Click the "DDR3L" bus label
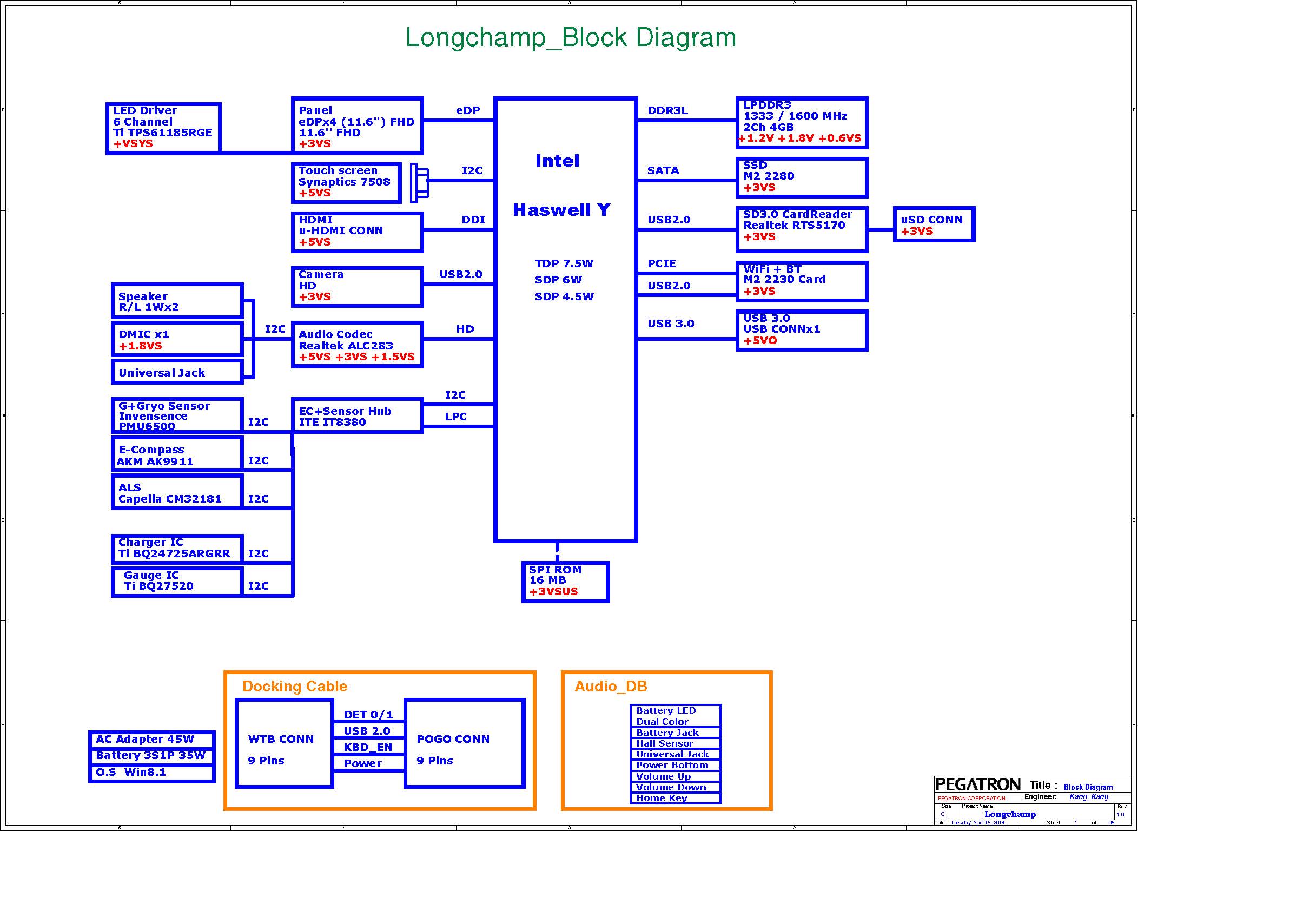This screenshot has width=1316, height=904. [x=667, y=110]
